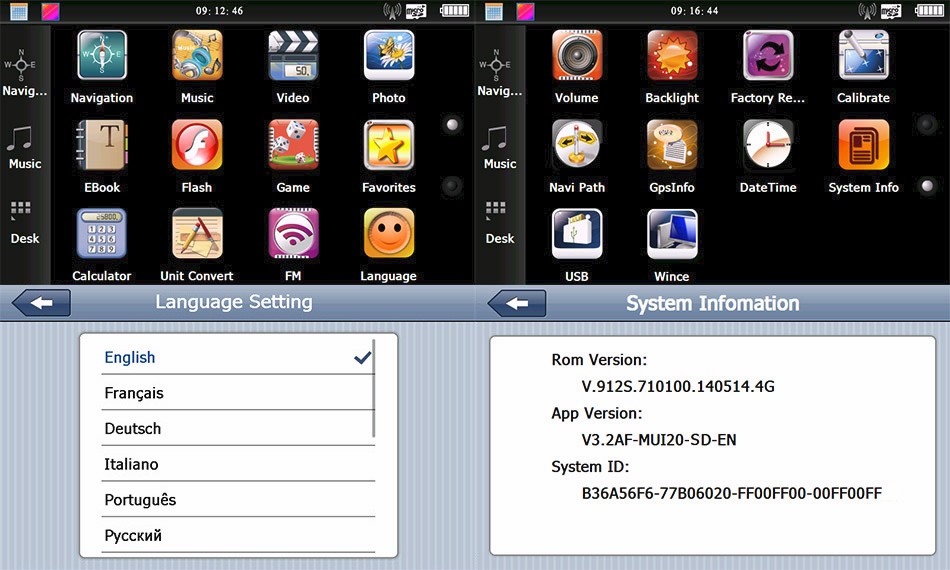This screenshot has width=950, height=570.
Task: Open the Calibrate screen tool
Action: click(863, 56)
